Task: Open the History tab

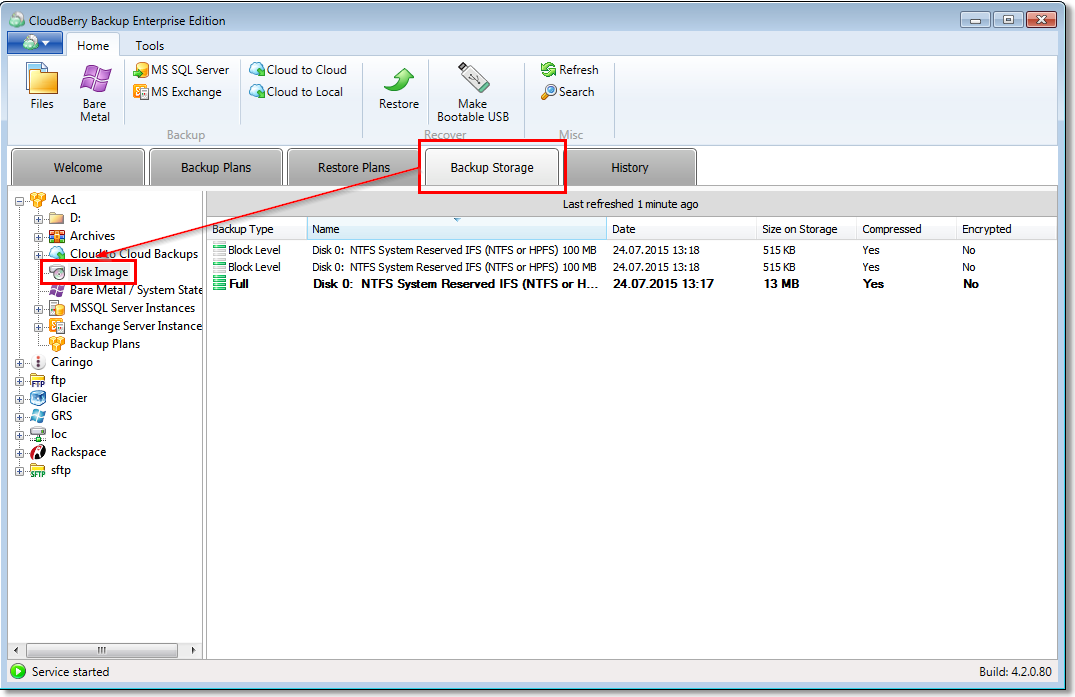Action: tap(629, 167)
